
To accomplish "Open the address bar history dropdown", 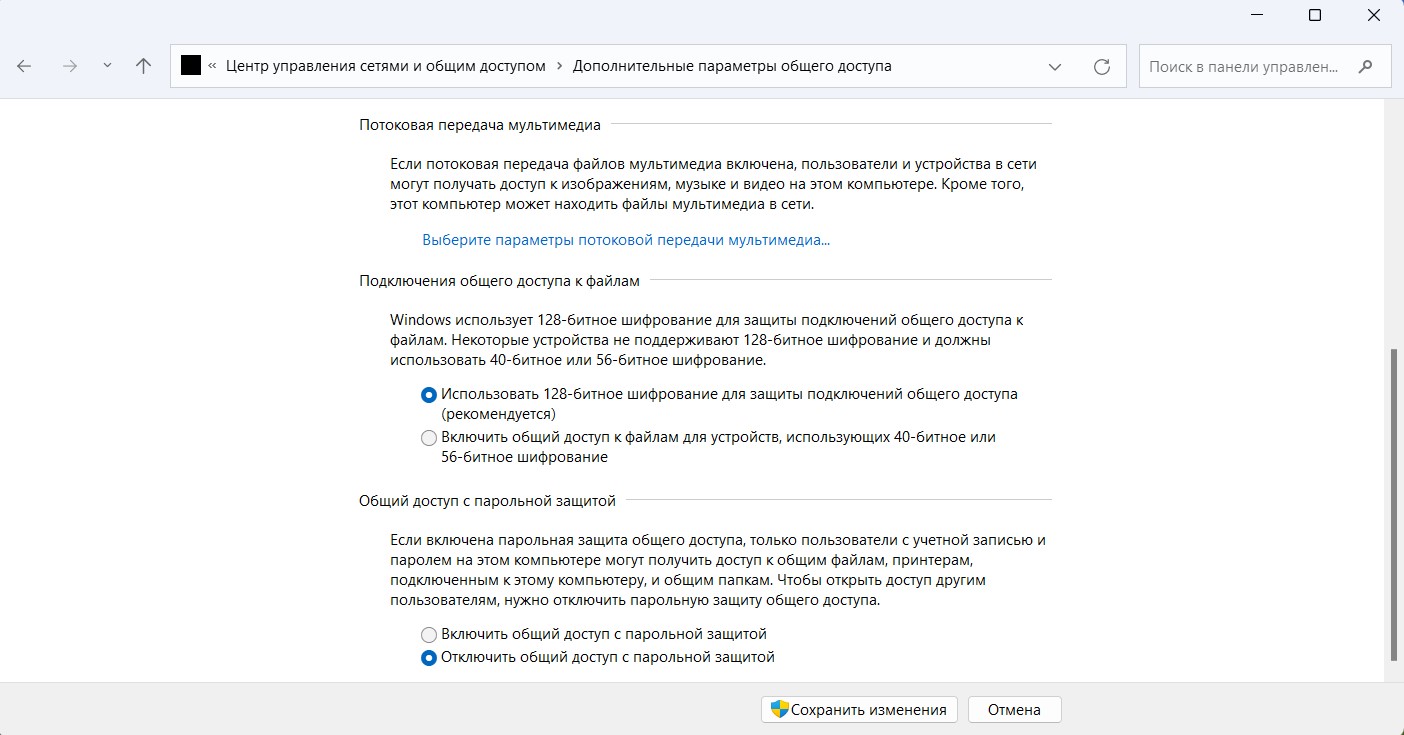I will [1054, 67].
